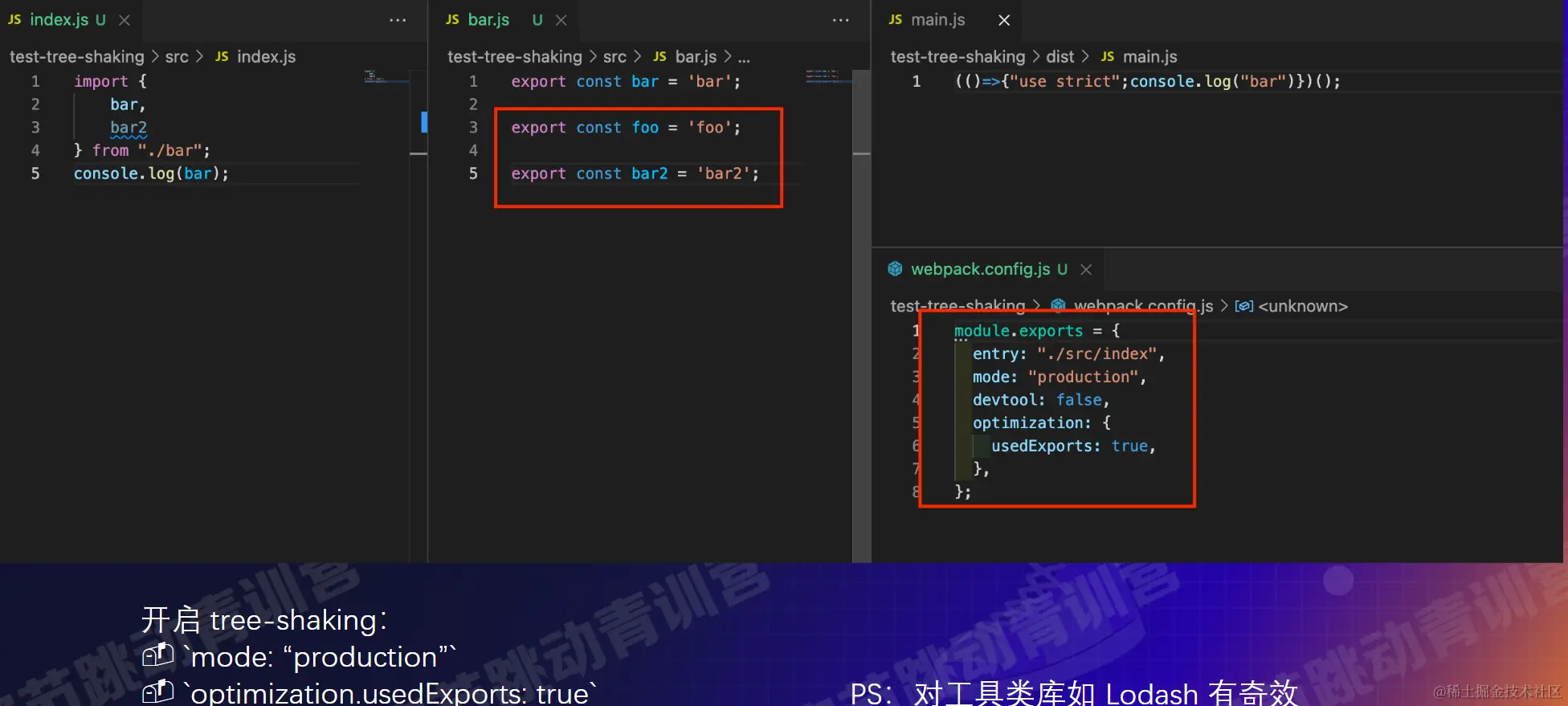This screenshot has width=1568, height=706.
Task: Click the minified code line in main.js
Action: tap(1148, 81)
